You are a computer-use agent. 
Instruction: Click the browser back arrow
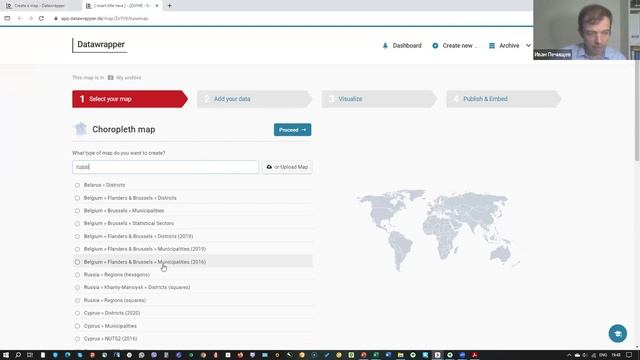[x=20, y=18]
